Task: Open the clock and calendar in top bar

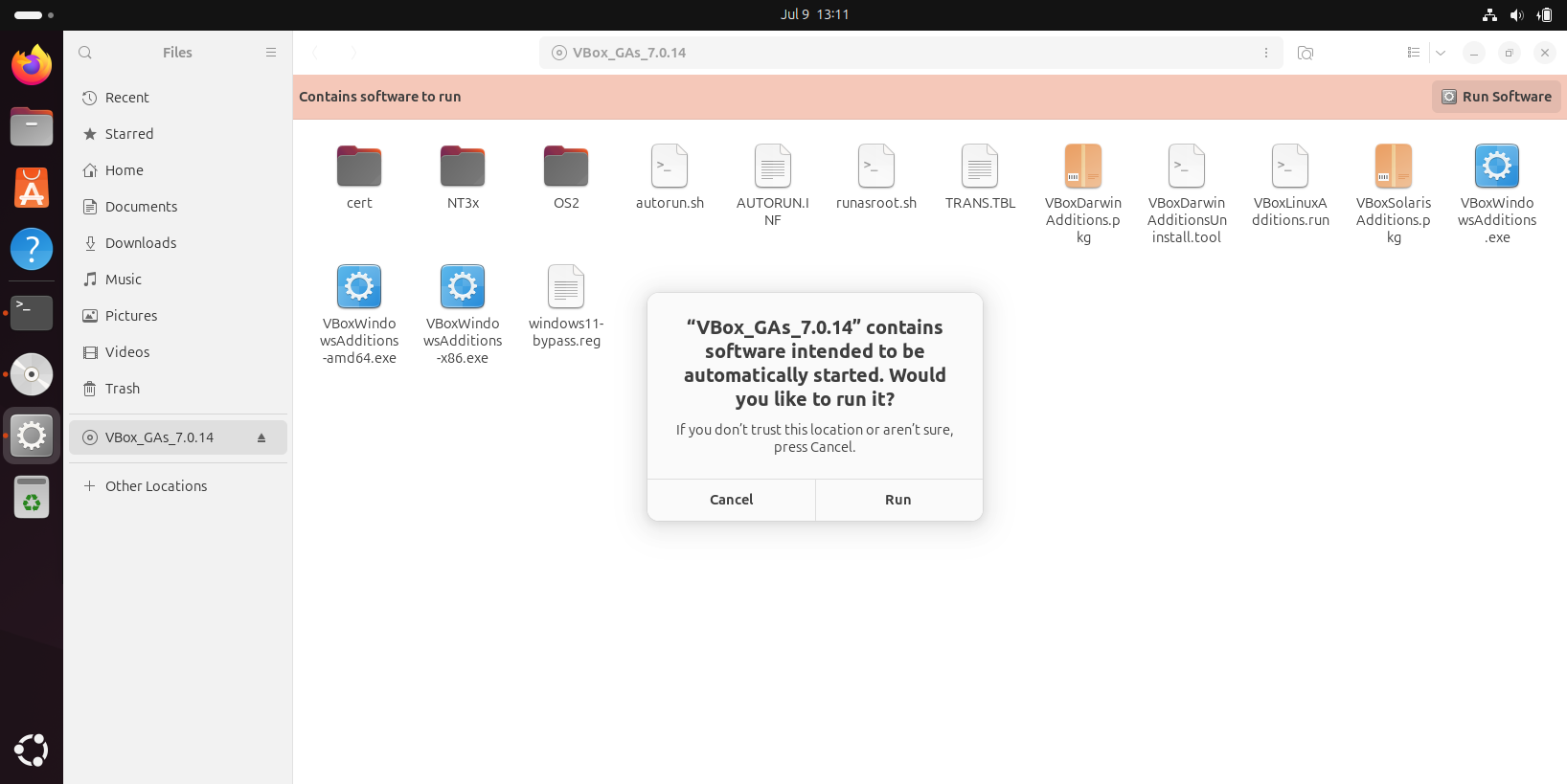Action: point(815,14)
